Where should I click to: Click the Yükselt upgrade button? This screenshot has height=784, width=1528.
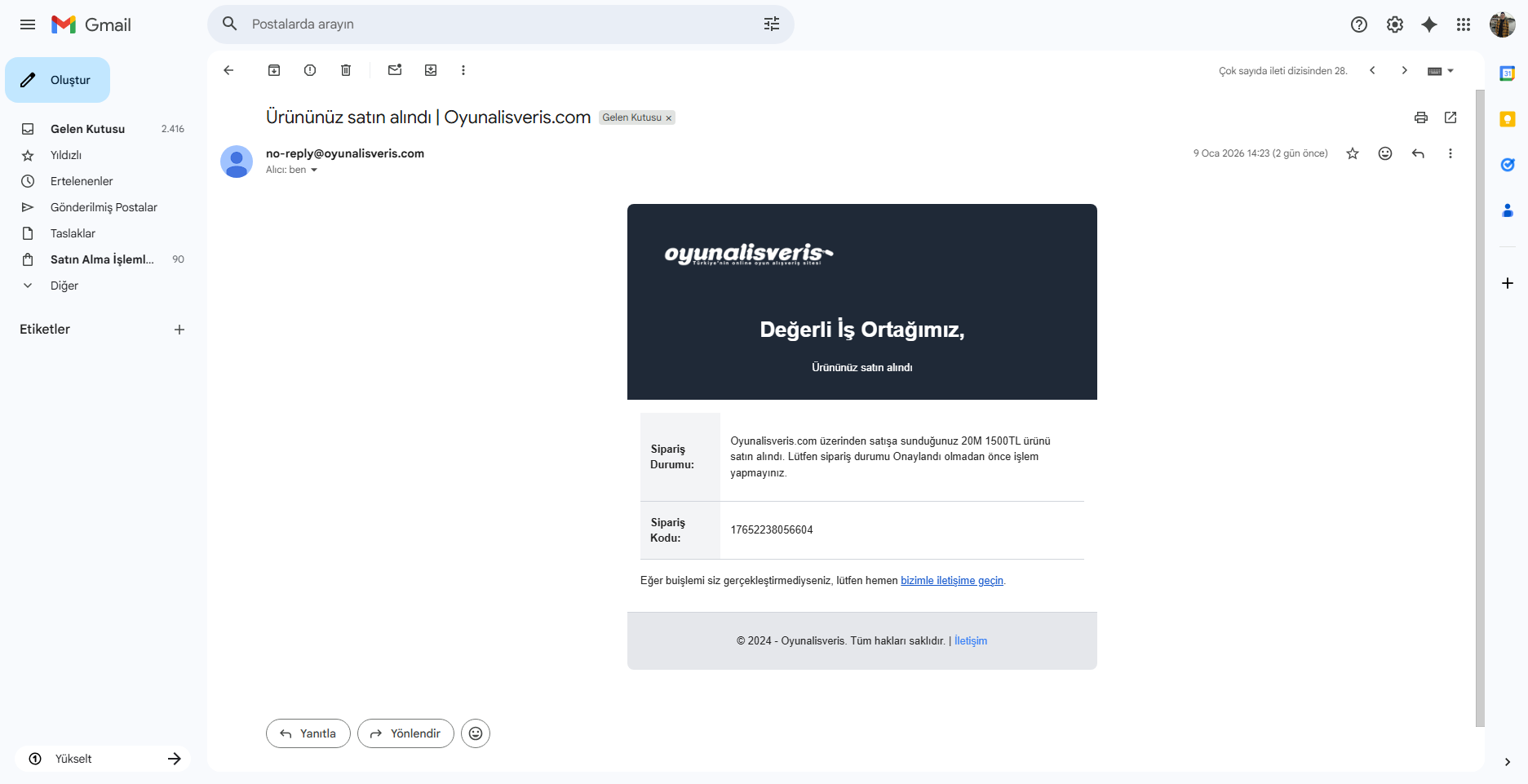coord(103,759)
